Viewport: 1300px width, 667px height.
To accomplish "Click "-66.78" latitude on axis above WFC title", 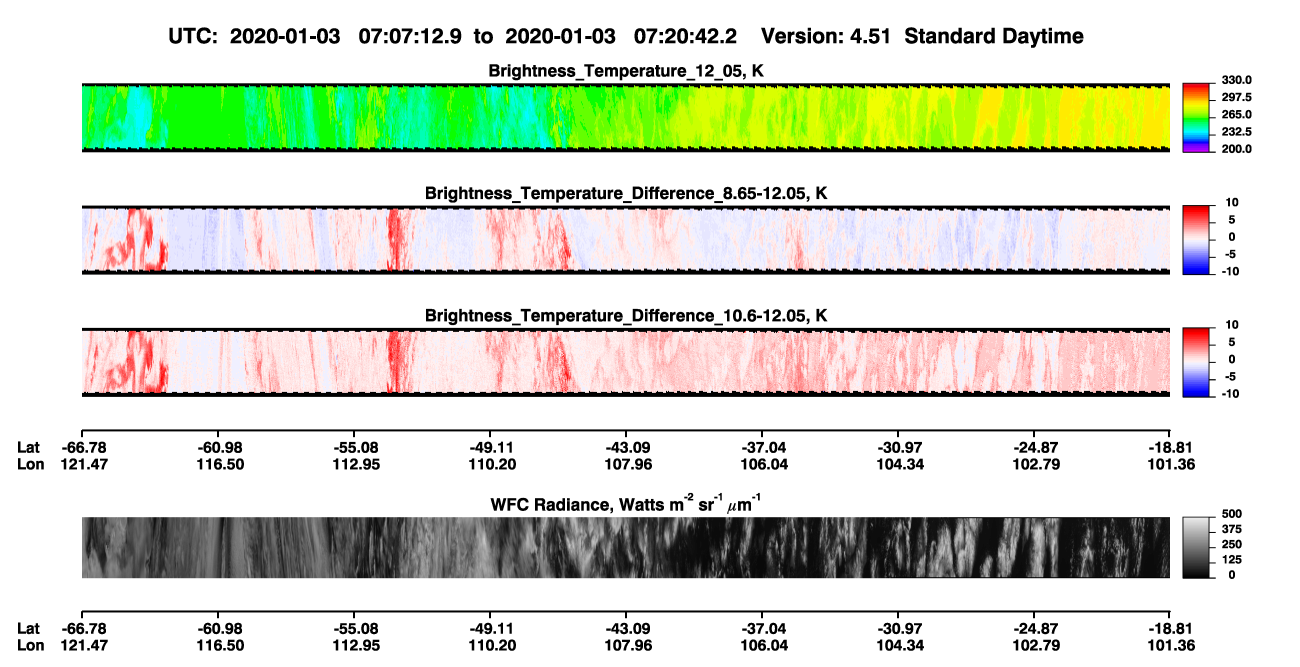I will tap(82, 446).
